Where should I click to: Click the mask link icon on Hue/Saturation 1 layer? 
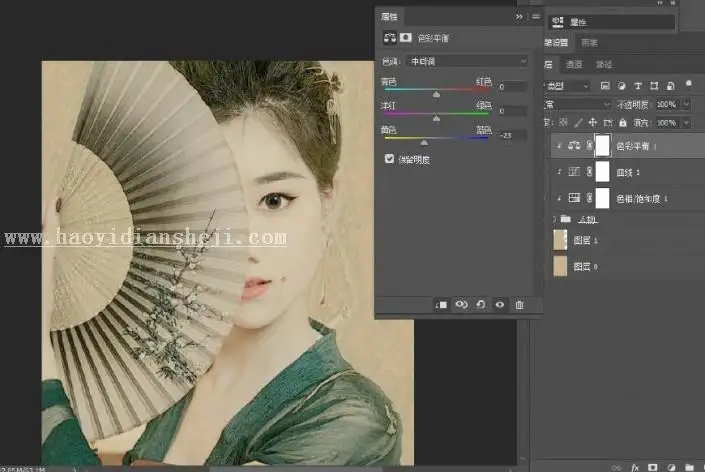(x=589, y=198)
